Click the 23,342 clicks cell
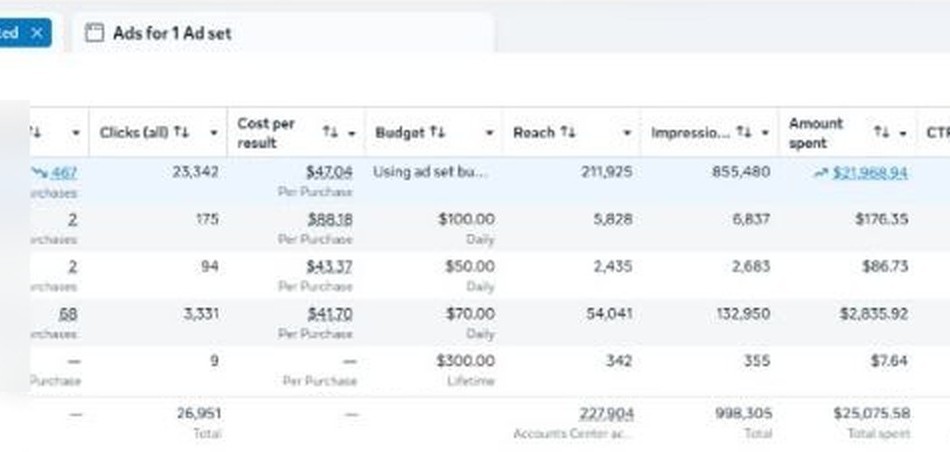Viewport: 950px width, 452px height. click(x=195, y=172)
